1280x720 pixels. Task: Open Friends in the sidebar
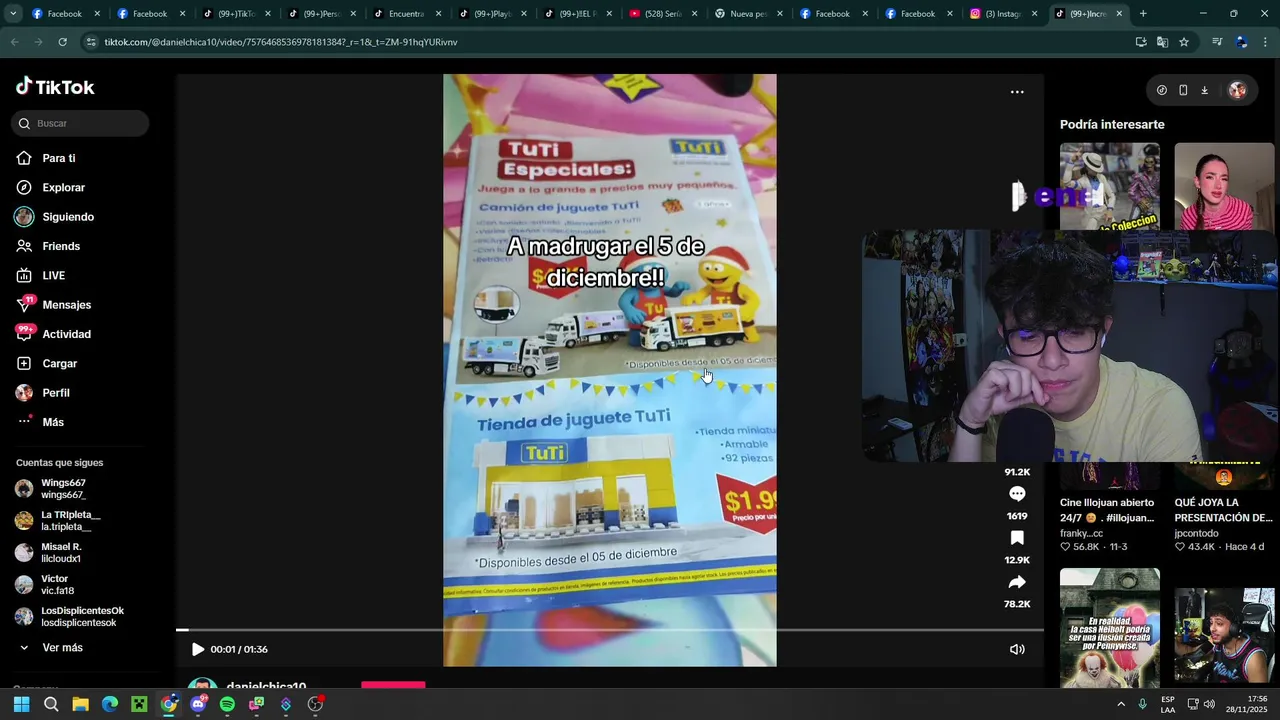click(48, 246)
